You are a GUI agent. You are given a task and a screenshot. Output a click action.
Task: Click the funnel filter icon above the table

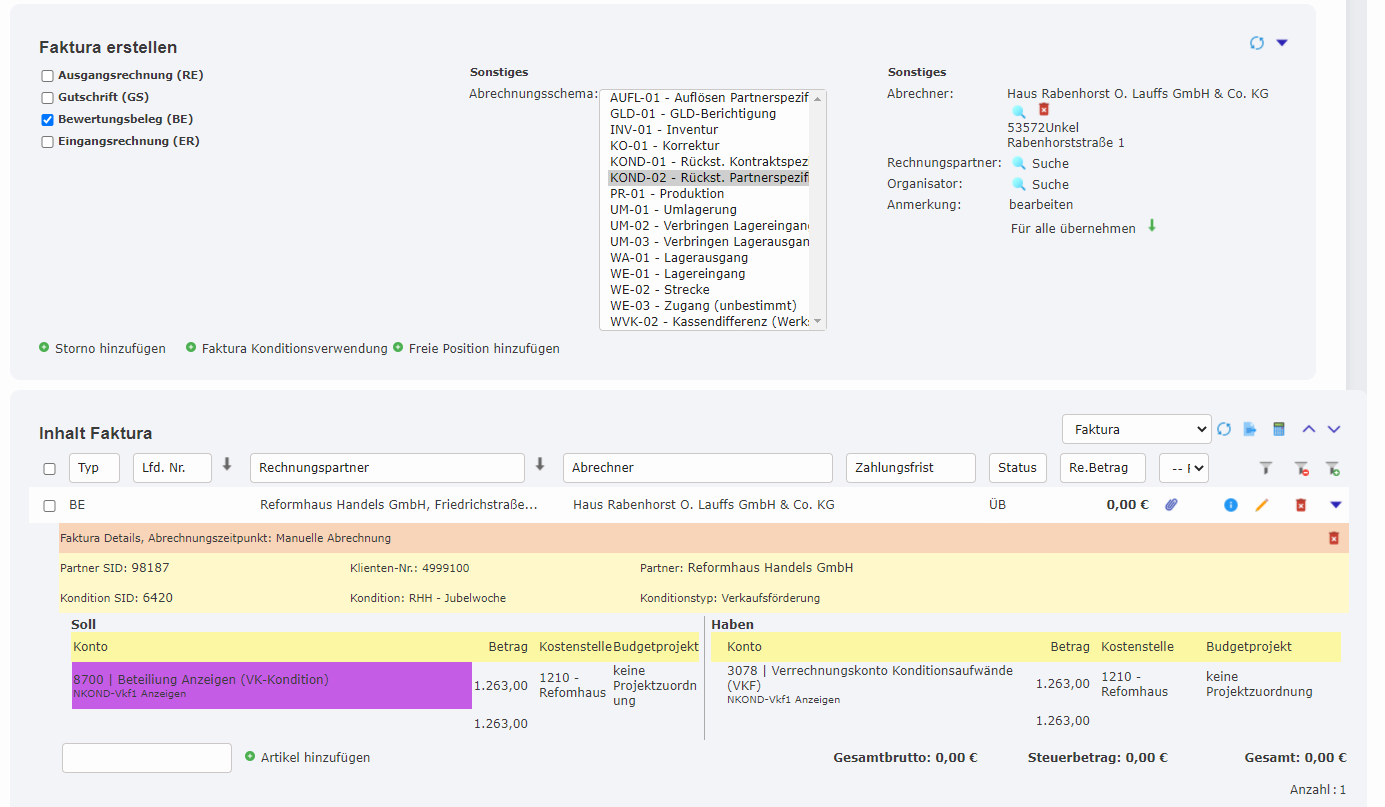click(x=1265, y=467)
